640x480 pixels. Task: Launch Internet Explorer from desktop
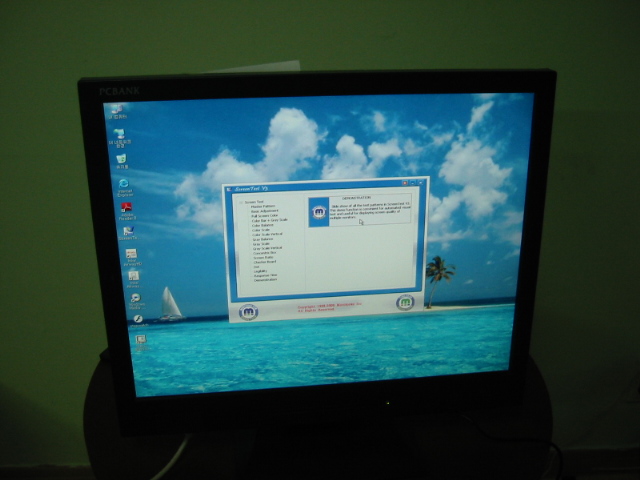click(x=124, y=183)
